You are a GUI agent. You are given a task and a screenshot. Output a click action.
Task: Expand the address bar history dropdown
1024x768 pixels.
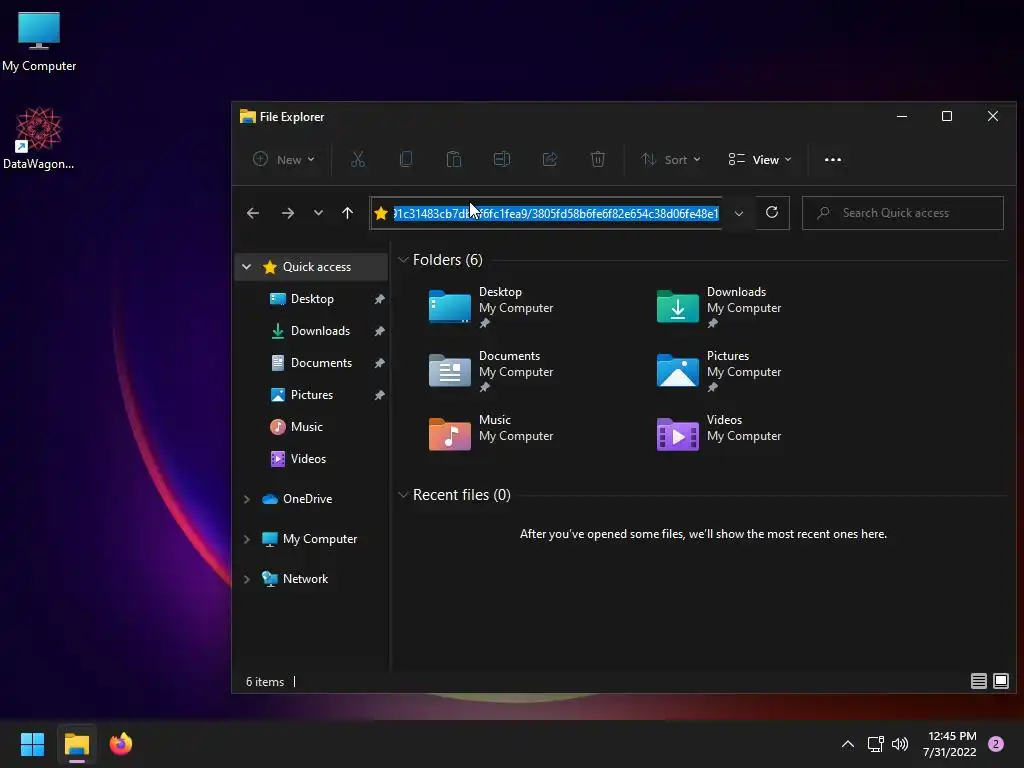pos(739,214)
